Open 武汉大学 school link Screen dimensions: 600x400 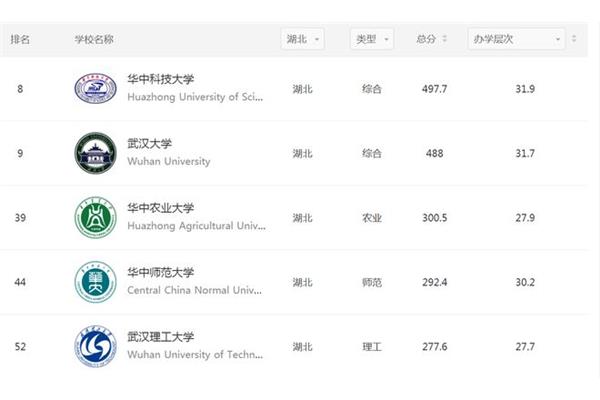pyautogui.click(x=150, y=144)
